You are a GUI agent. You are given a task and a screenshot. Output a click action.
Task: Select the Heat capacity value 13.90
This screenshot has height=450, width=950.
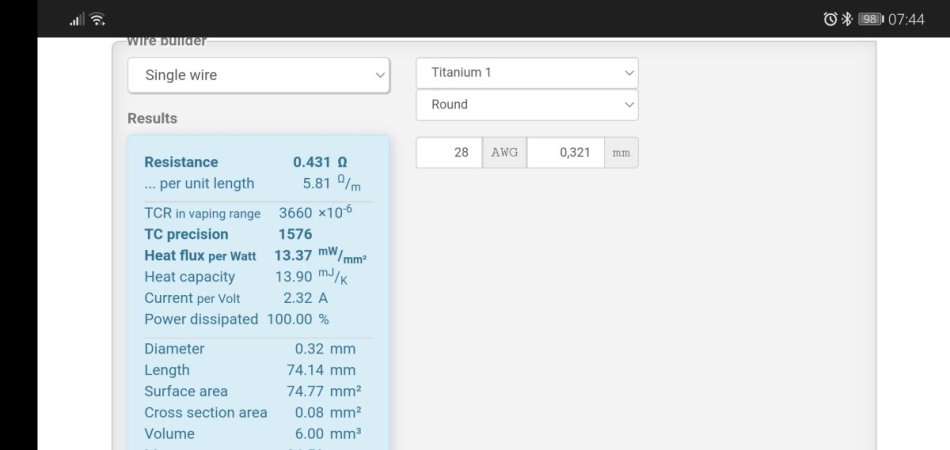tap(293, 277)
